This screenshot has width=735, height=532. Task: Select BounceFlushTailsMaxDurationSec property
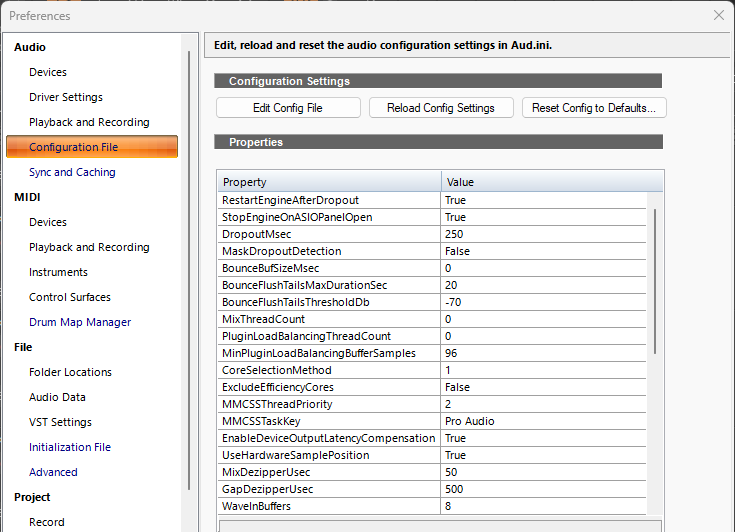point(329,285)
